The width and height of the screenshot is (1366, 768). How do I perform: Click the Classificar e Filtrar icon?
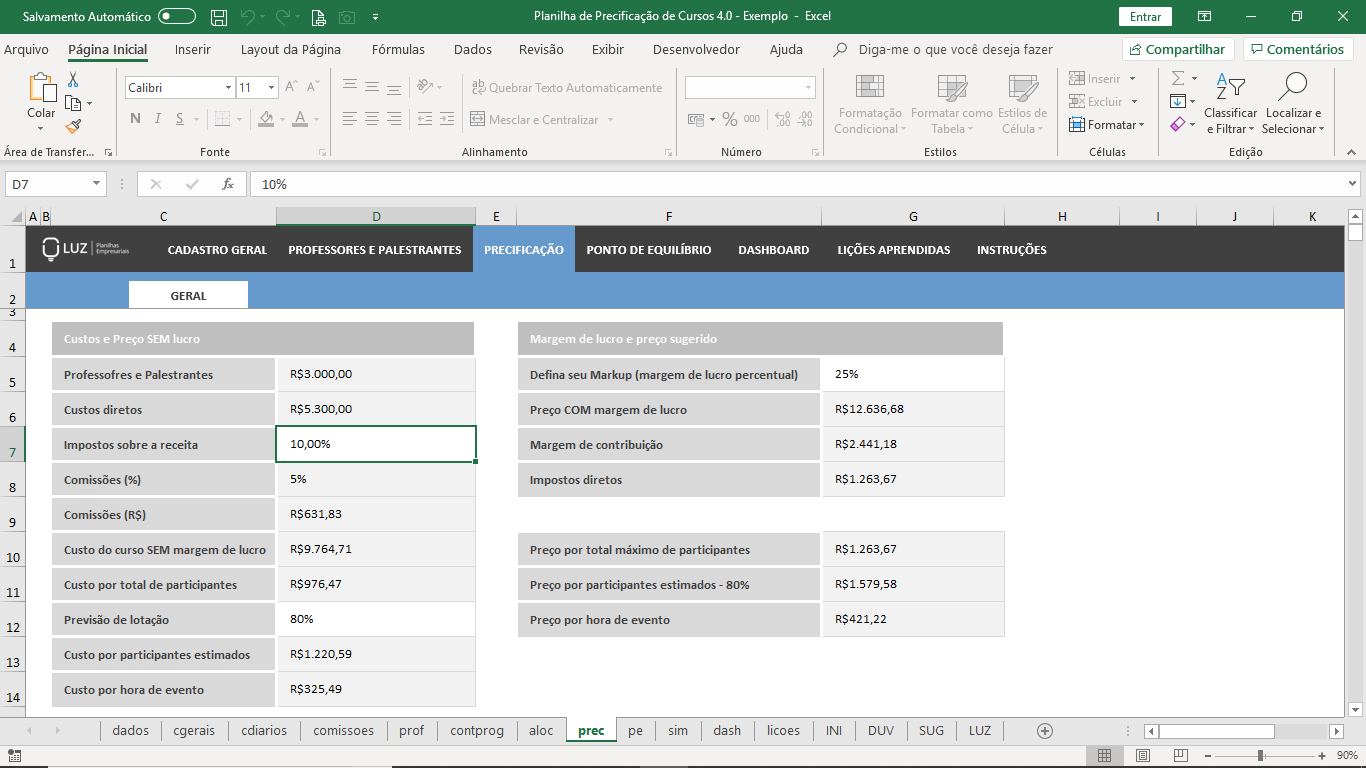[x=1230, y=88]
